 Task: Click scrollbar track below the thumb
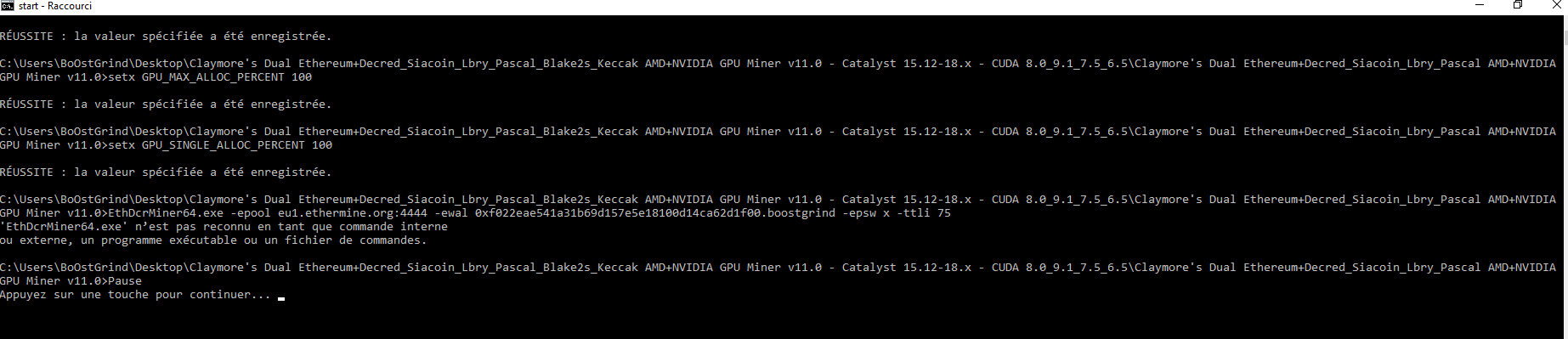tap(1565, 187)
